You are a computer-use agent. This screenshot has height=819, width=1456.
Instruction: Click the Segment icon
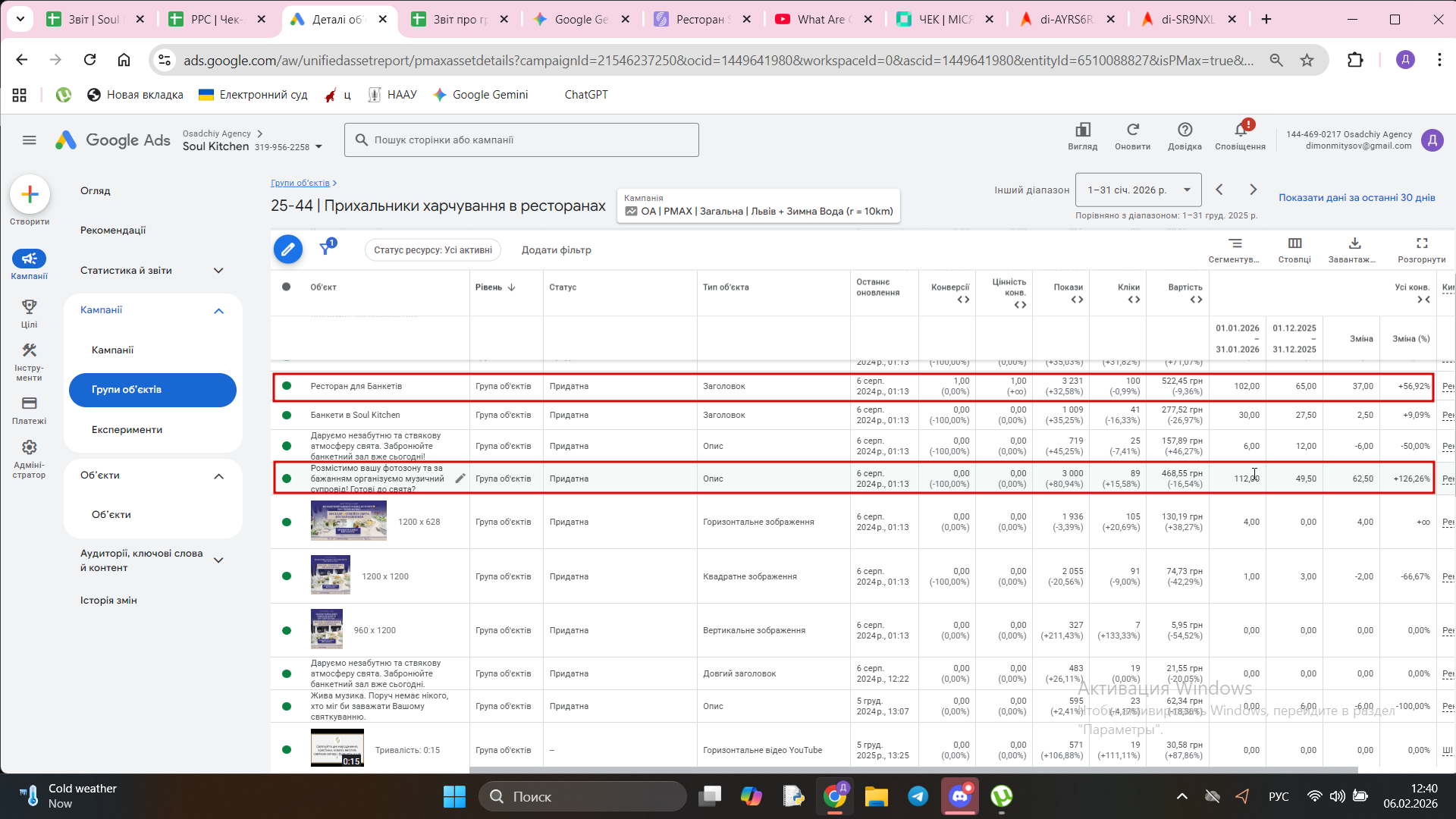click(1235, 243)
